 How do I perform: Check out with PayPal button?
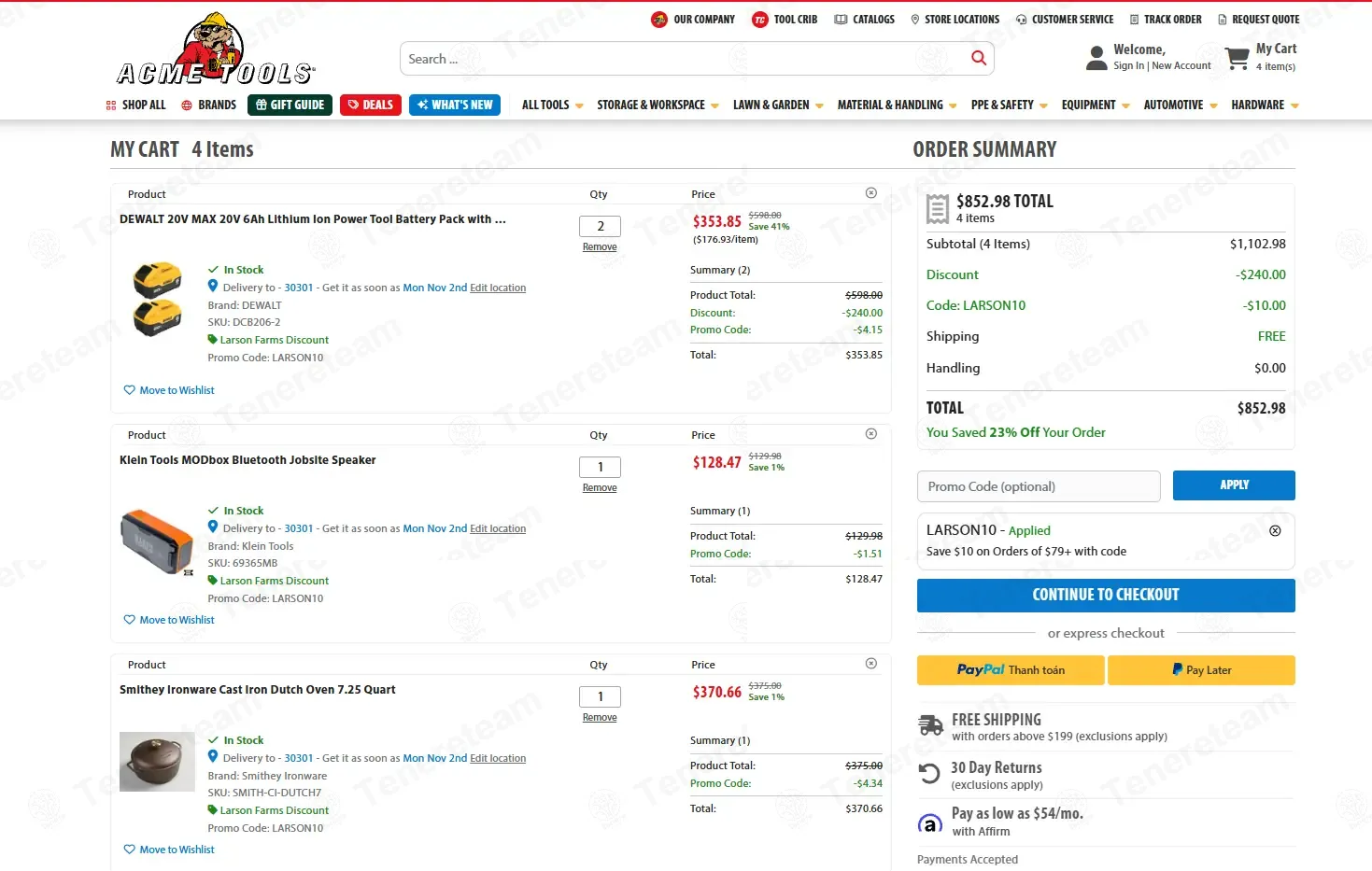[1011, 670]
